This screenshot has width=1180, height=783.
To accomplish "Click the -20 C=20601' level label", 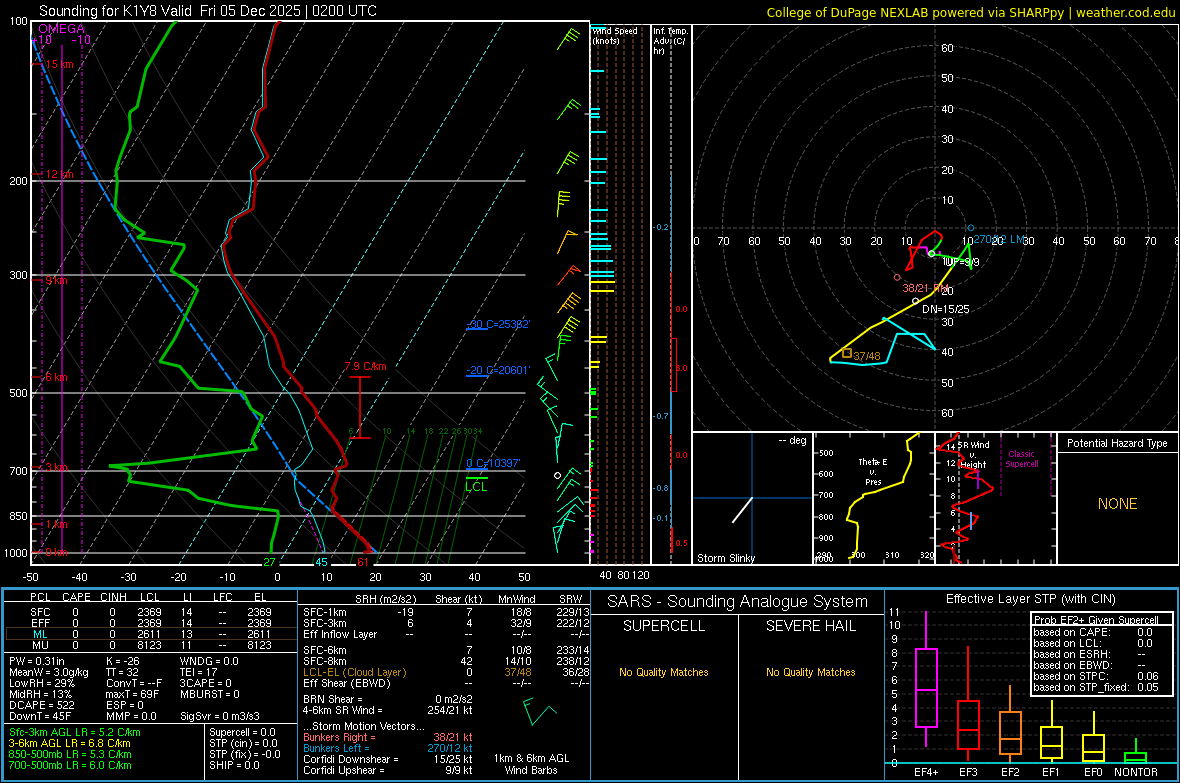I will point(498,370).
